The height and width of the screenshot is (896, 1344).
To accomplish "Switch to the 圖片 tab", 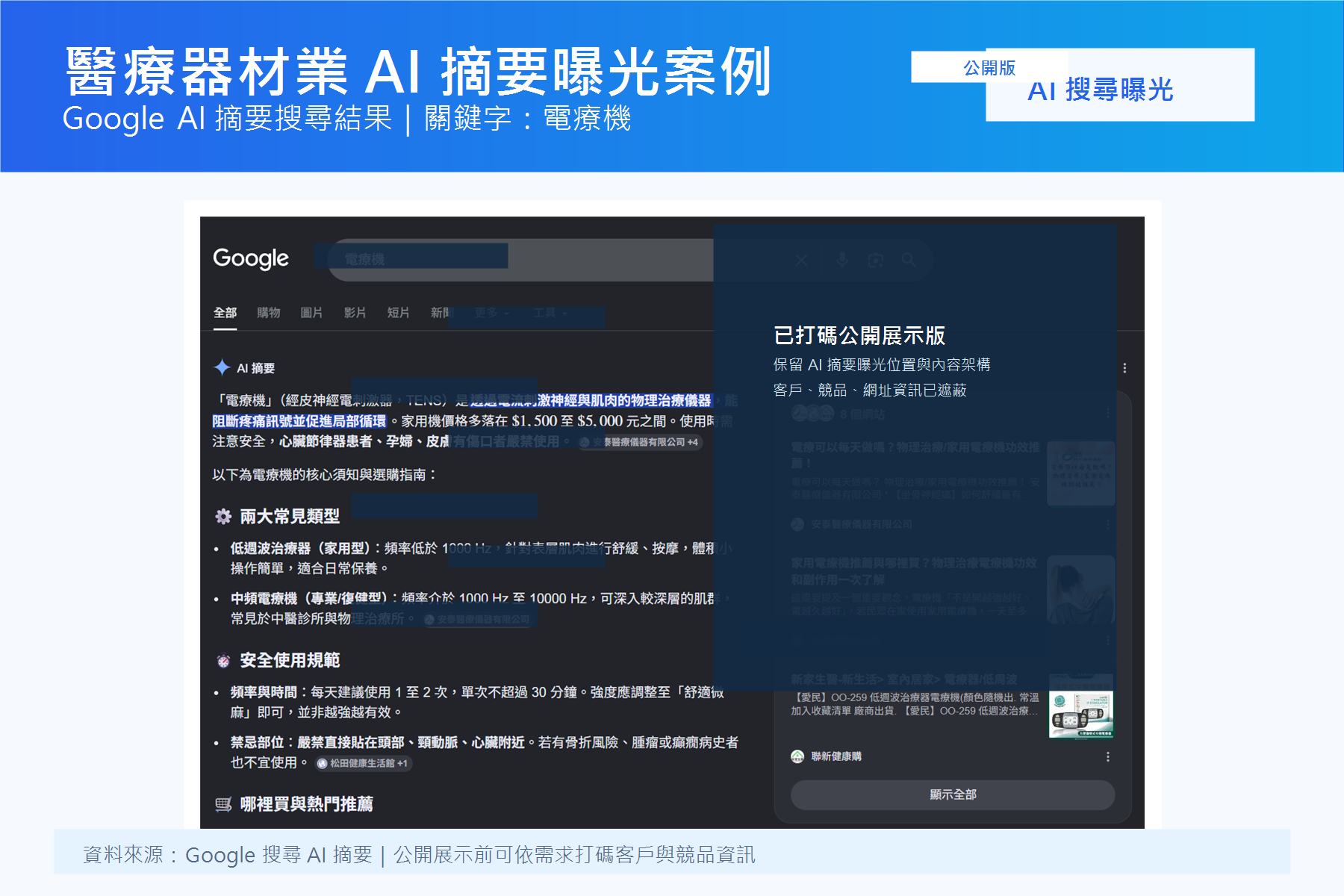I will [x=311, y=313].
